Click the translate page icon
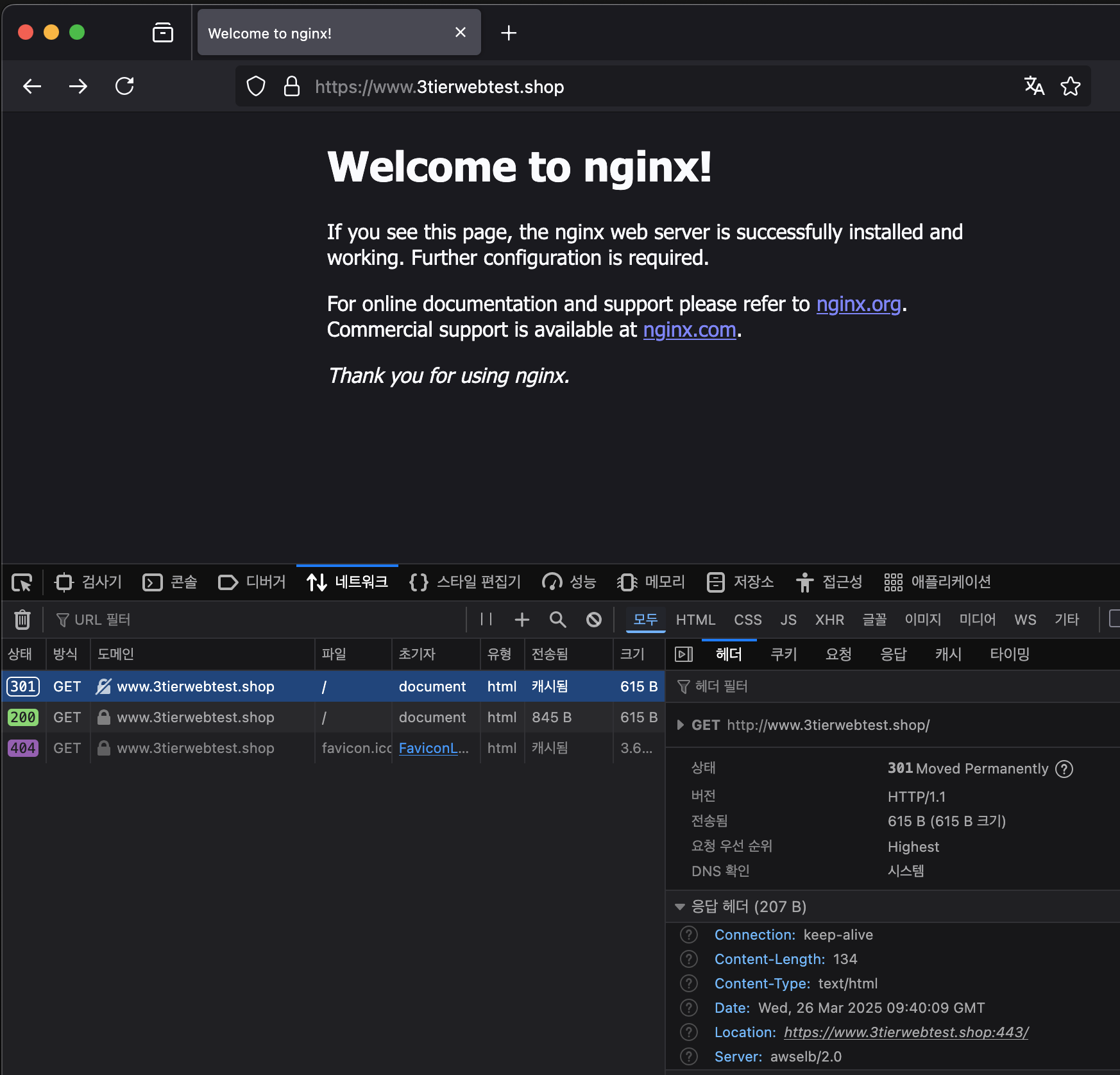 (1034, 86)
